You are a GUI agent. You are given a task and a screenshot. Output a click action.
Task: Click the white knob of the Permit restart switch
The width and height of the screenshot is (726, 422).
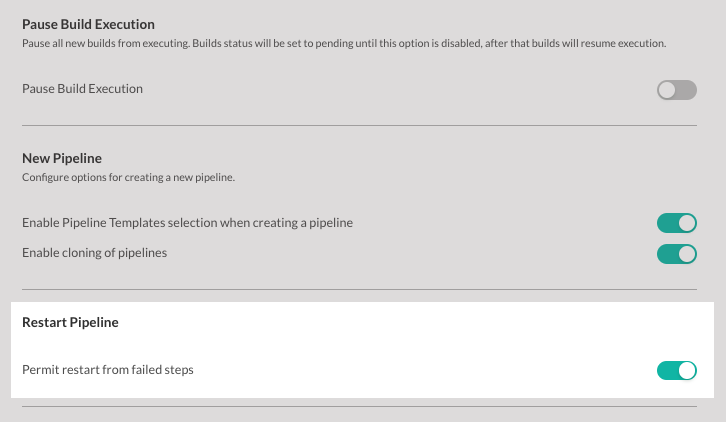(687, 371)
